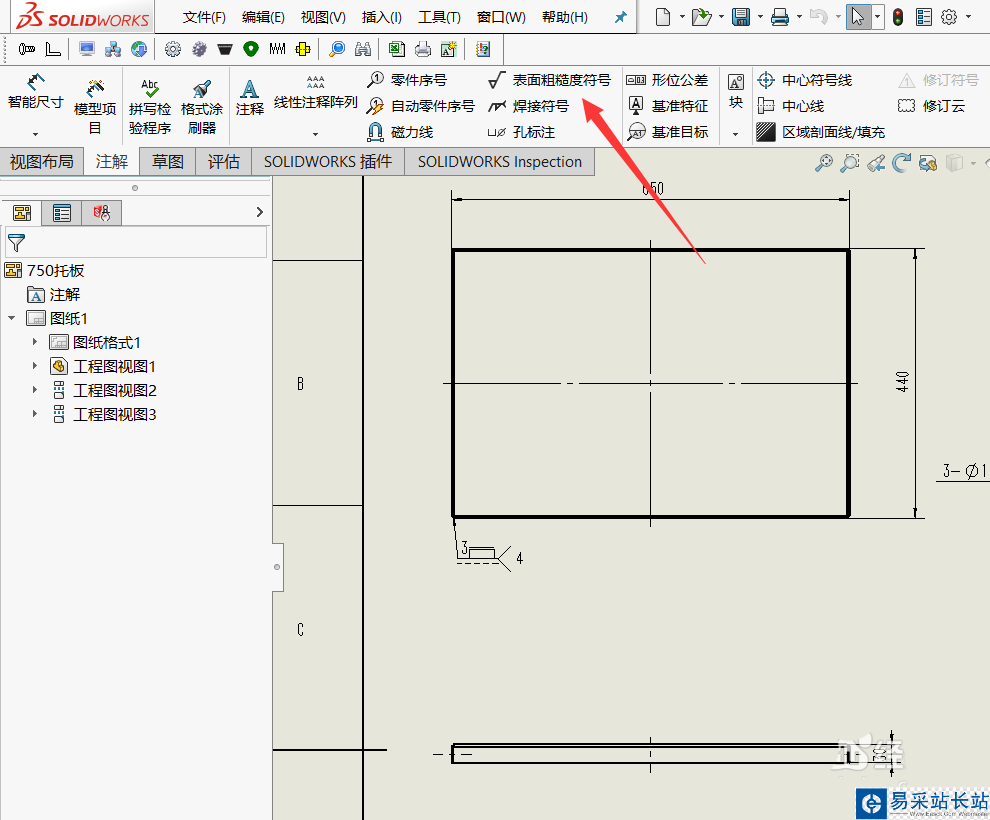
Task: Insert Center Mark (中心符号线)
Action: (x=804, y=80)
